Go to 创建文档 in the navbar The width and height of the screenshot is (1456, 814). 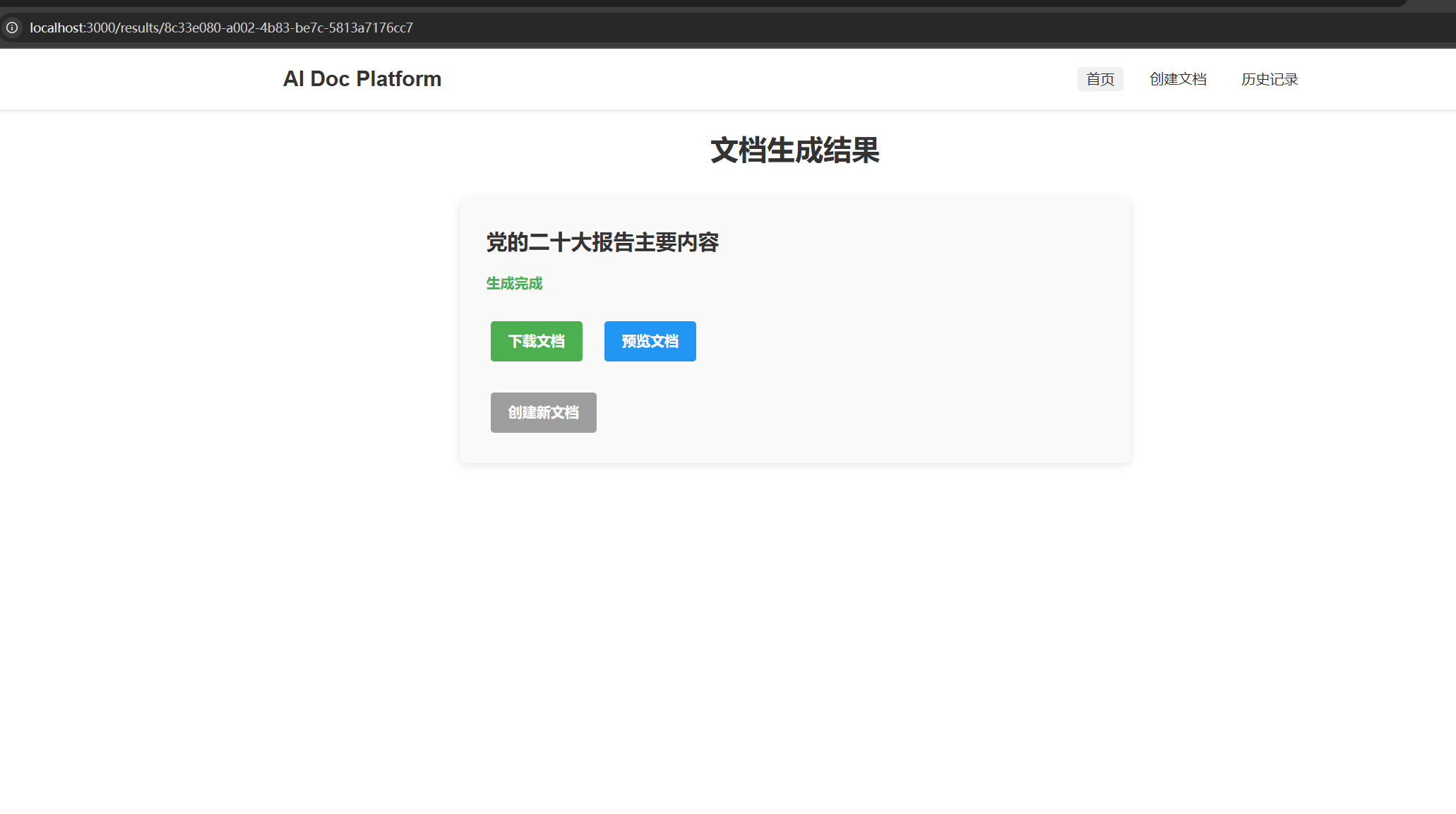(1177, 79)
